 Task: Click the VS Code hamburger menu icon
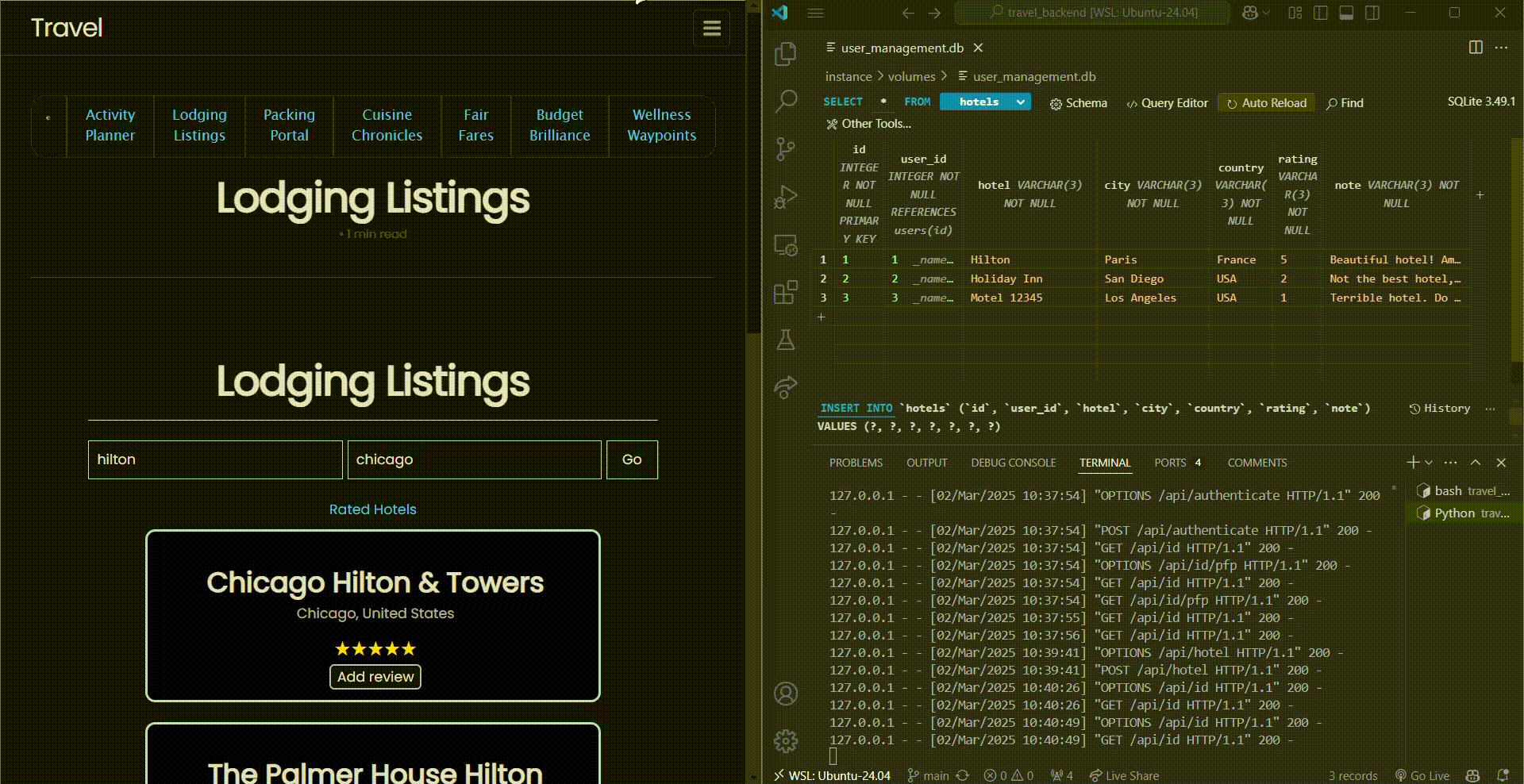pyautogui.click(x=815, y=13)
